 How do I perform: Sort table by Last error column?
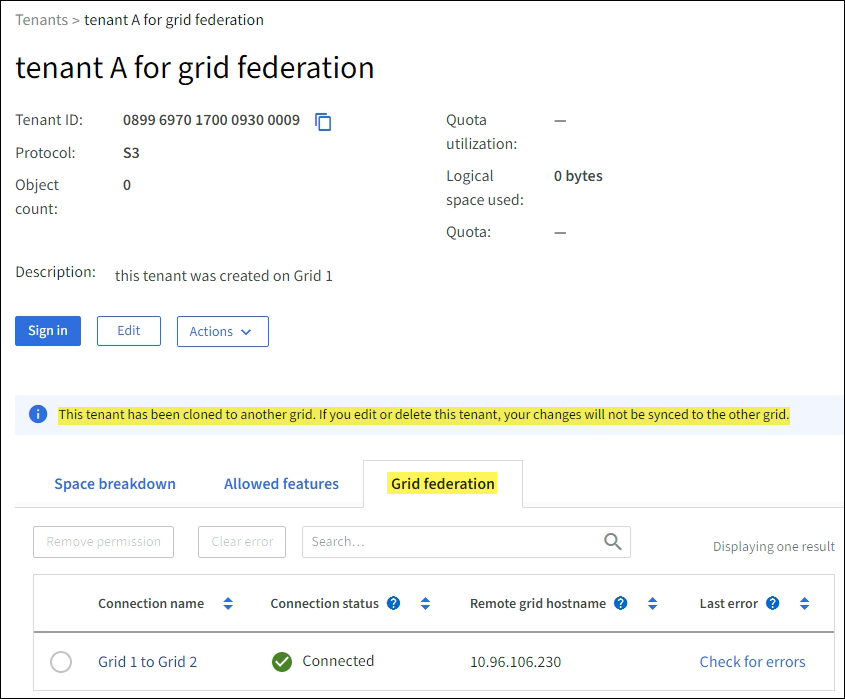click(804, 603)
